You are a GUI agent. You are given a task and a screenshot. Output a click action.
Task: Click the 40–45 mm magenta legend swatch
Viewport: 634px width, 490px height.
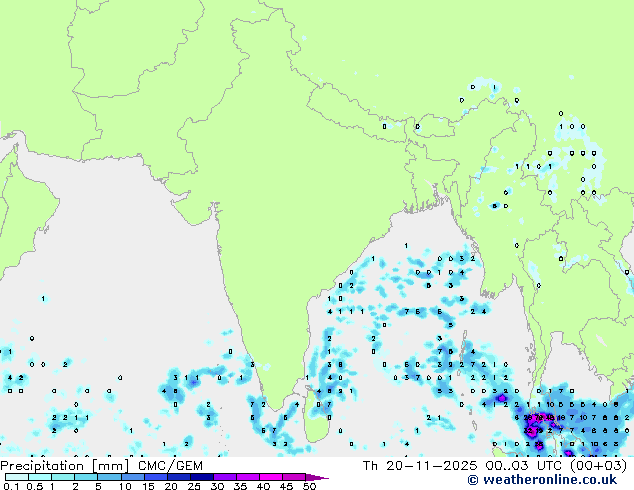271,477
